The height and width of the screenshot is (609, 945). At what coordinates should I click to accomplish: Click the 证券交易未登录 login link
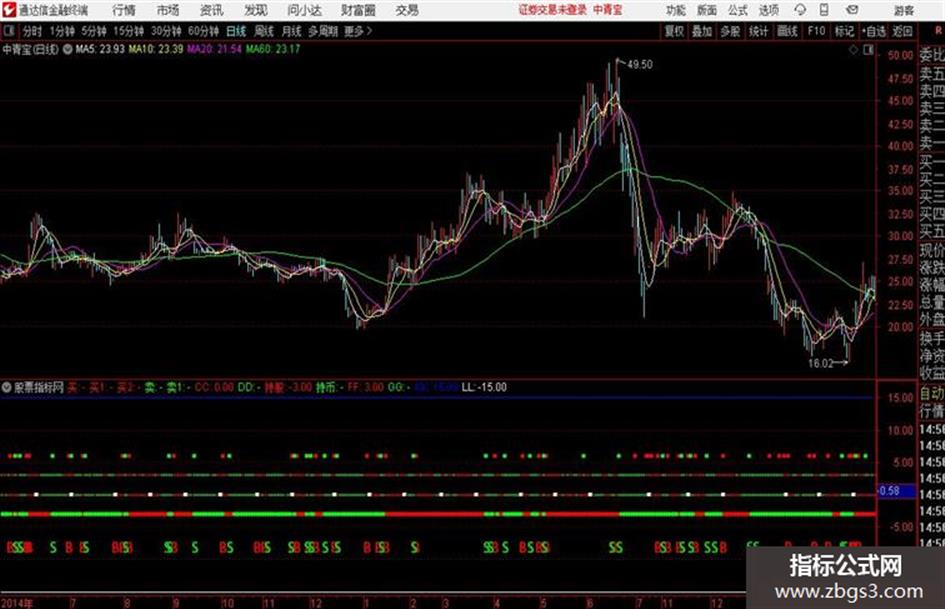coord(553,10)
